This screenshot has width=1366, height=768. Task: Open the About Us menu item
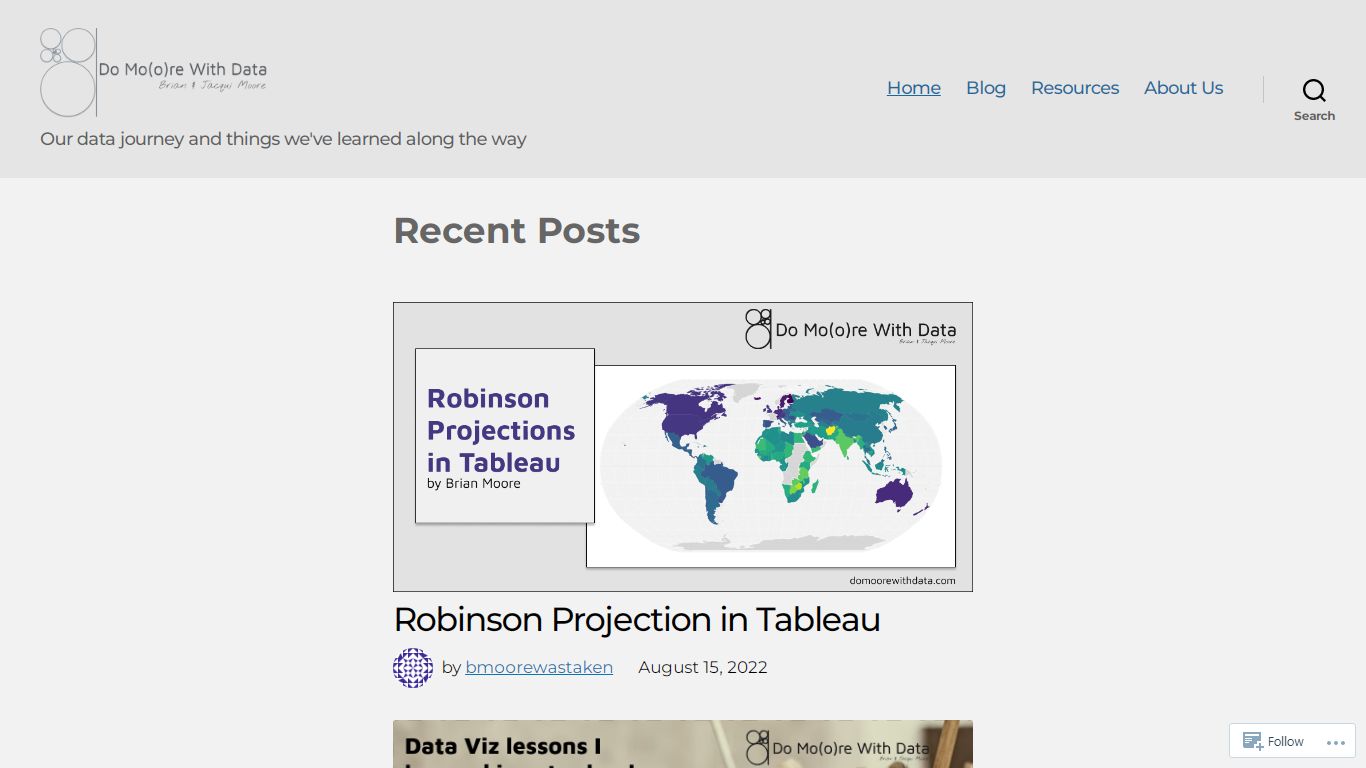click(1183, 88)
